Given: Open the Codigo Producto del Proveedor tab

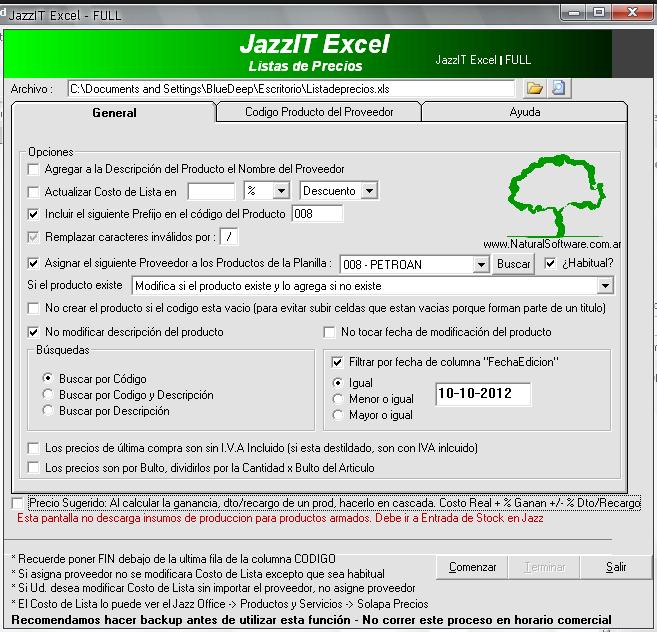Looking at the screenshot, I should click(x=319, y=112).
